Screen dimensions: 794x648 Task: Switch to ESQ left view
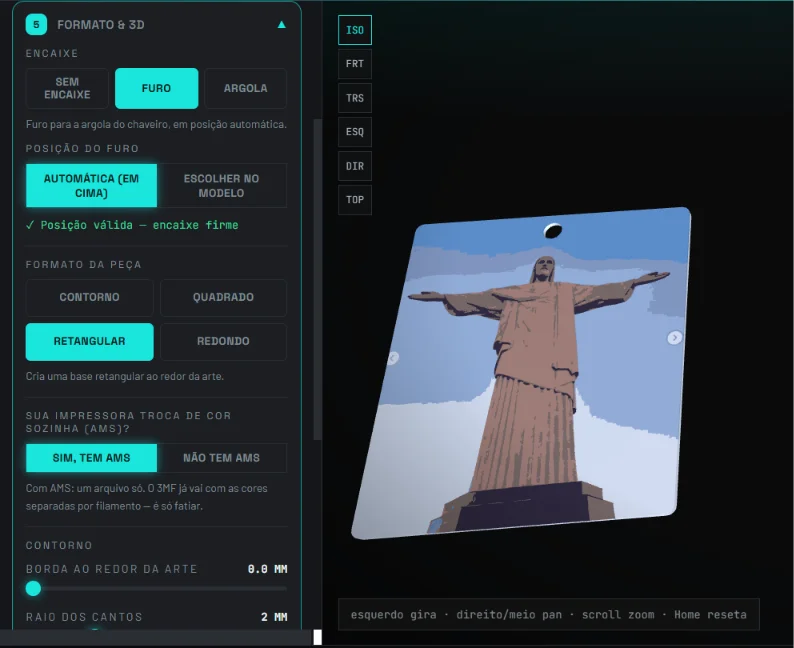coord(355,132)
